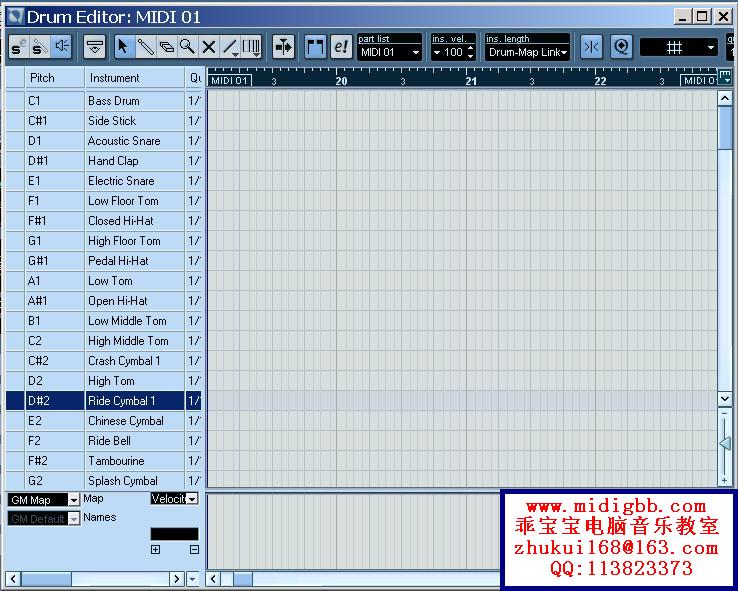
Task: Click vertical zoom plus button
Action: coord(724,480)
